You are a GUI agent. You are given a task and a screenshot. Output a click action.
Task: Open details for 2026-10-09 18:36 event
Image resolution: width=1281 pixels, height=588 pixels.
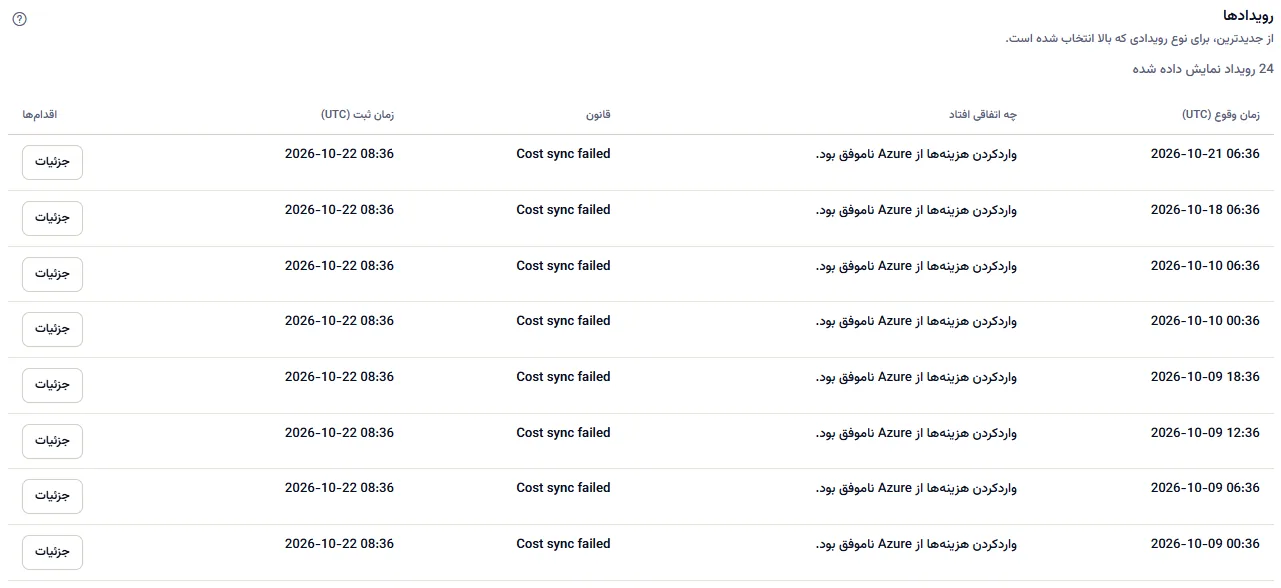click(x=52, y=385)
